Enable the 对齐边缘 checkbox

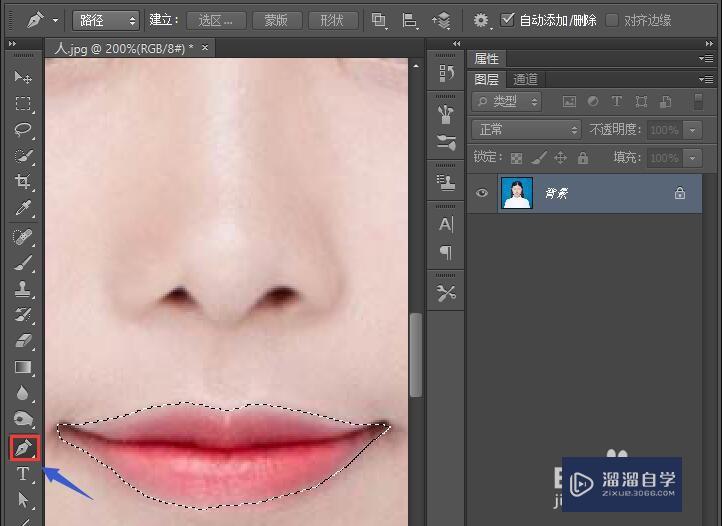[612, 20]
